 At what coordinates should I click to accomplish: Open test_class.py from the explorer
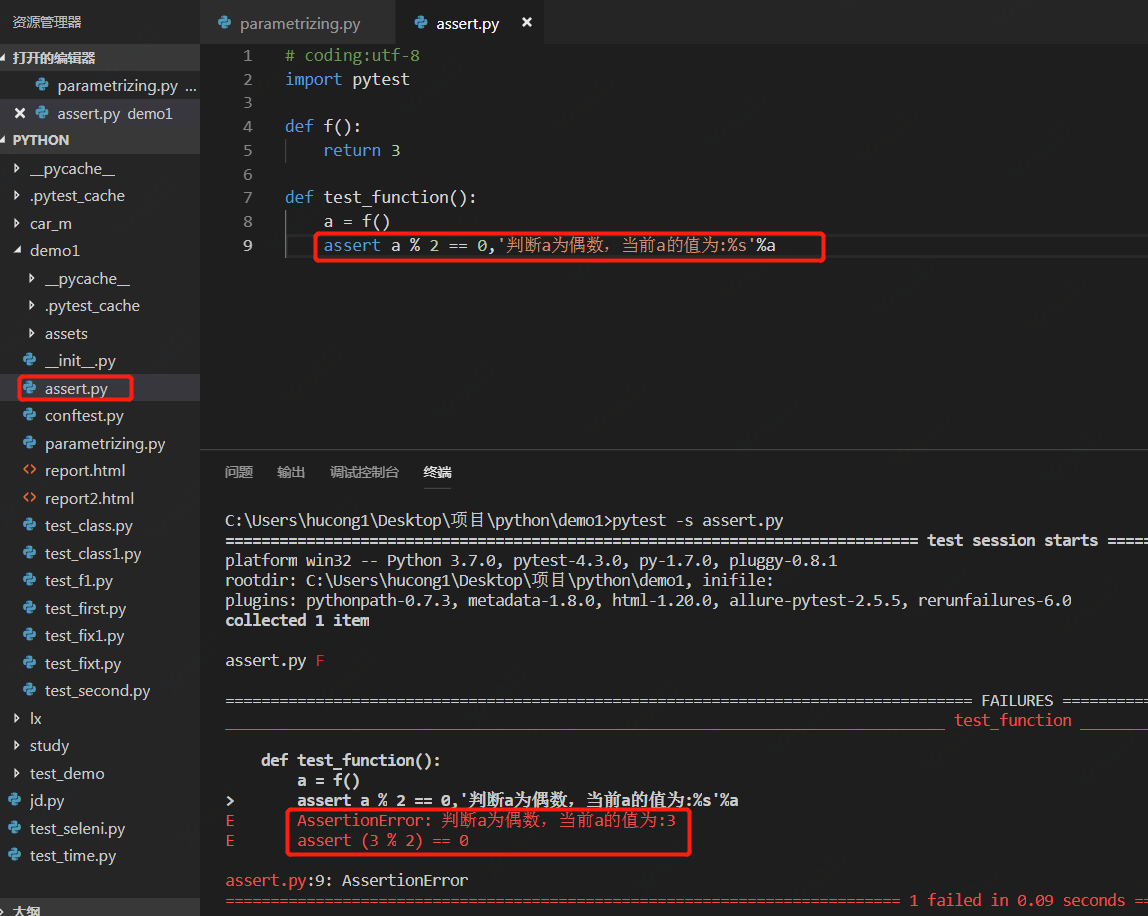coord(88,525)
